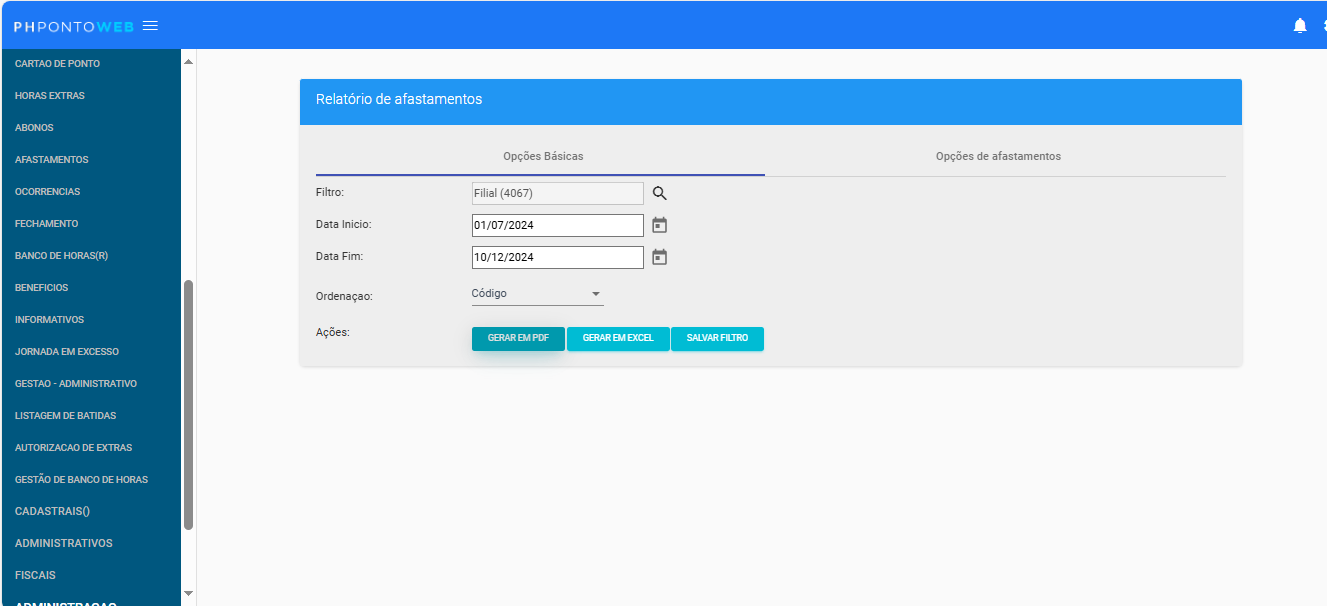Navigate to Banco de Horas(R)
The width and height of the screenshot is (1327, 606).
click(x=60, y=255)
